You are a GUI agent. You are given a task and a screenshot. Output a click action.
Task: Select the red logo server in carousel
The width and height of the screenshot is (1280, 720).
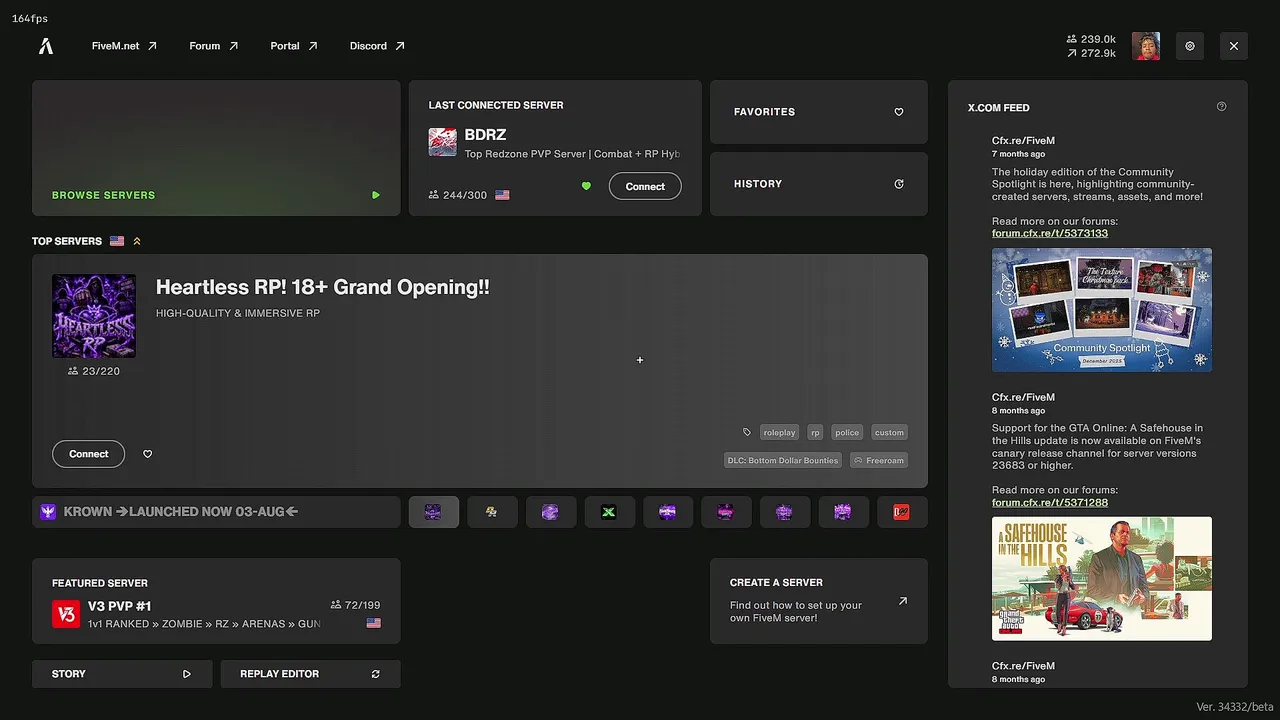[901, 512]
